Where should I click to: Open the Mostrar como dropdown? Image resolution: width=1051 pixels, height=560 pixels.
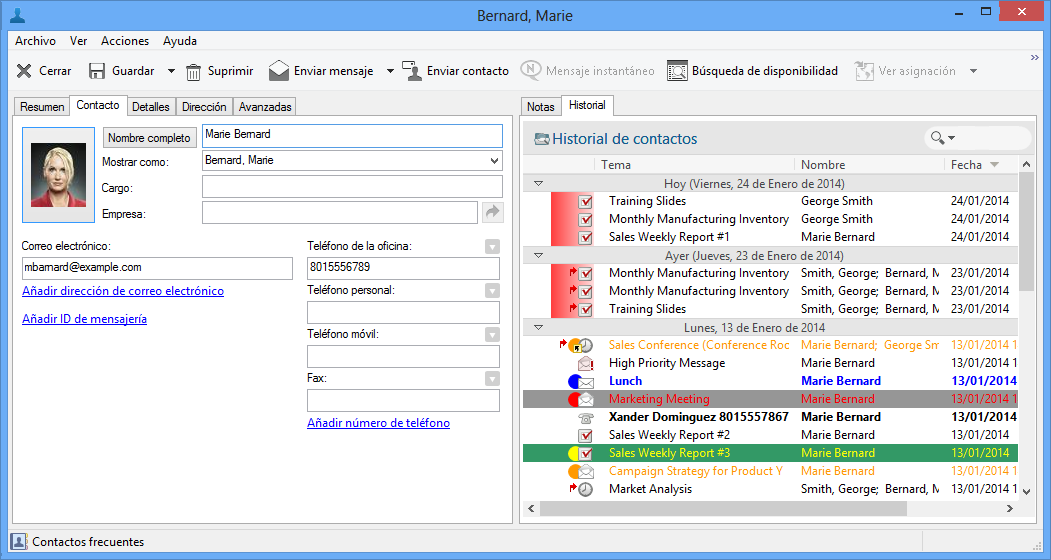[x=494, y=161]
